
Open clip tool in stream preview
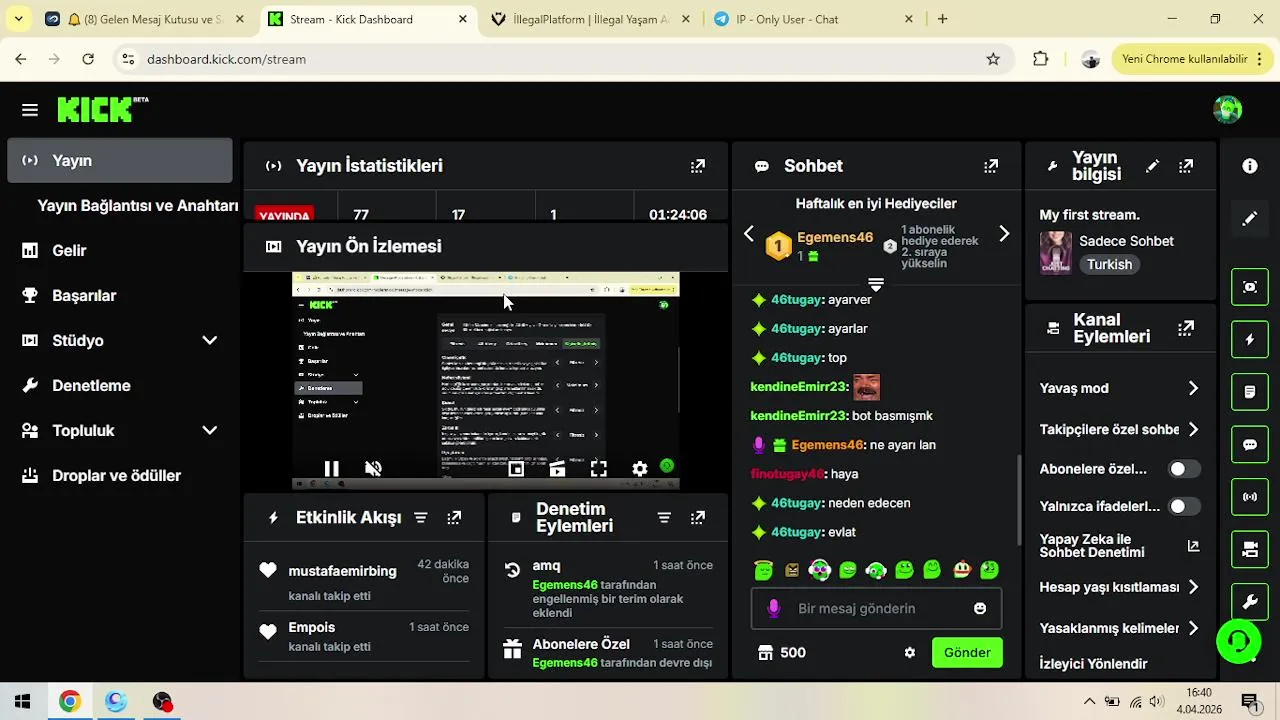(557, 468)
